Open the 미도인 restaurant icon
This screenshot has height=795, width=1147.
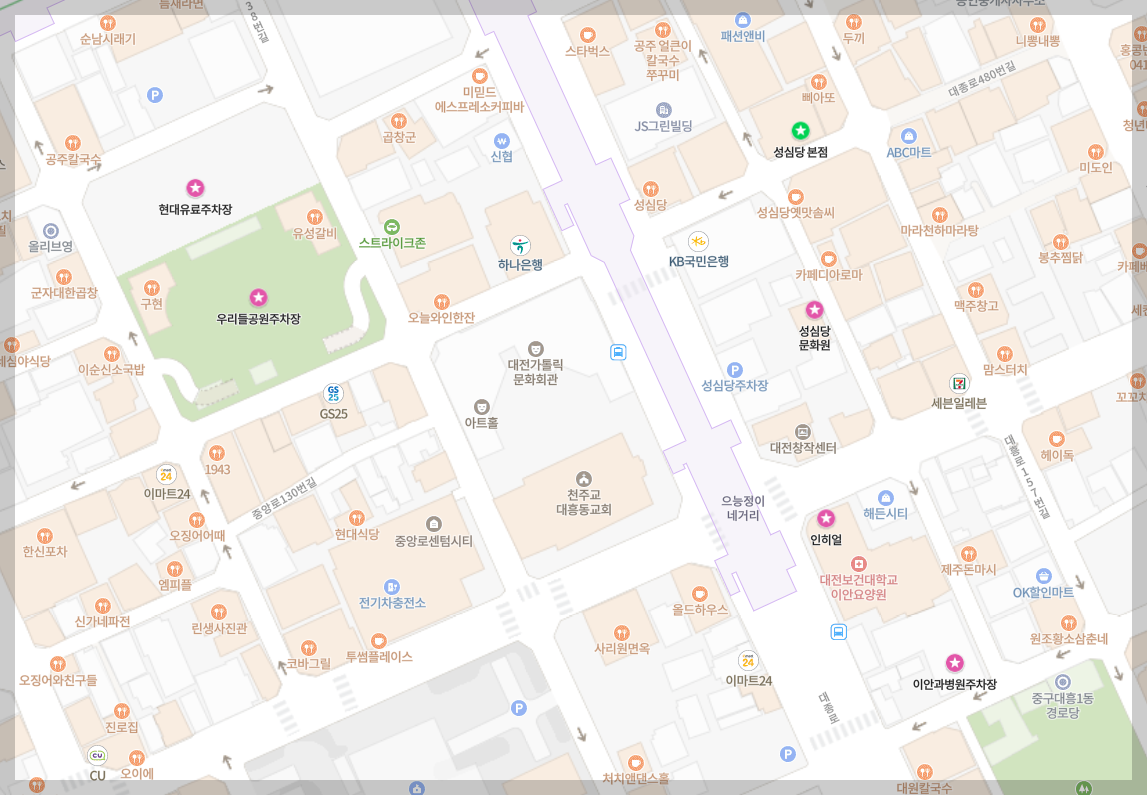pyautogui.click(x=1095, y=151)
